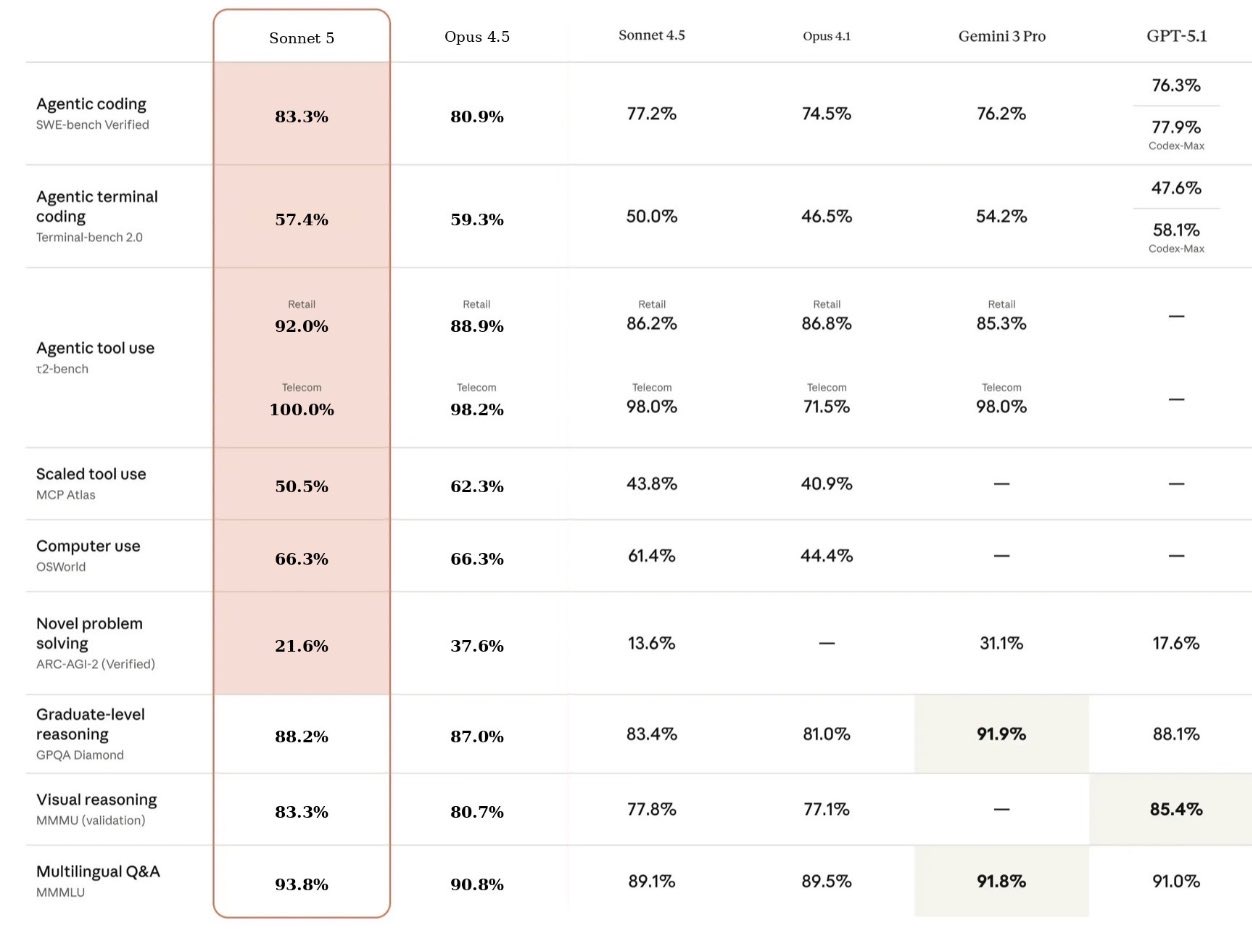Select the GPT-5.1 column header
The height and width of the screenshot is (940, 1252).
1176,36
